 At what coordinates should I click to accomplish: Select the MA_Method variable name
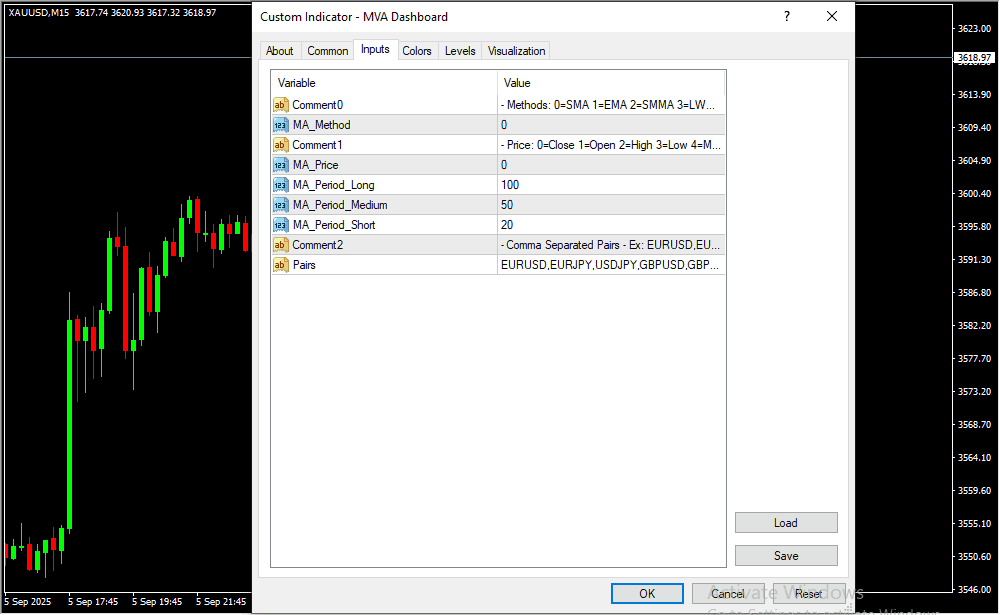(x=321, y=125)
